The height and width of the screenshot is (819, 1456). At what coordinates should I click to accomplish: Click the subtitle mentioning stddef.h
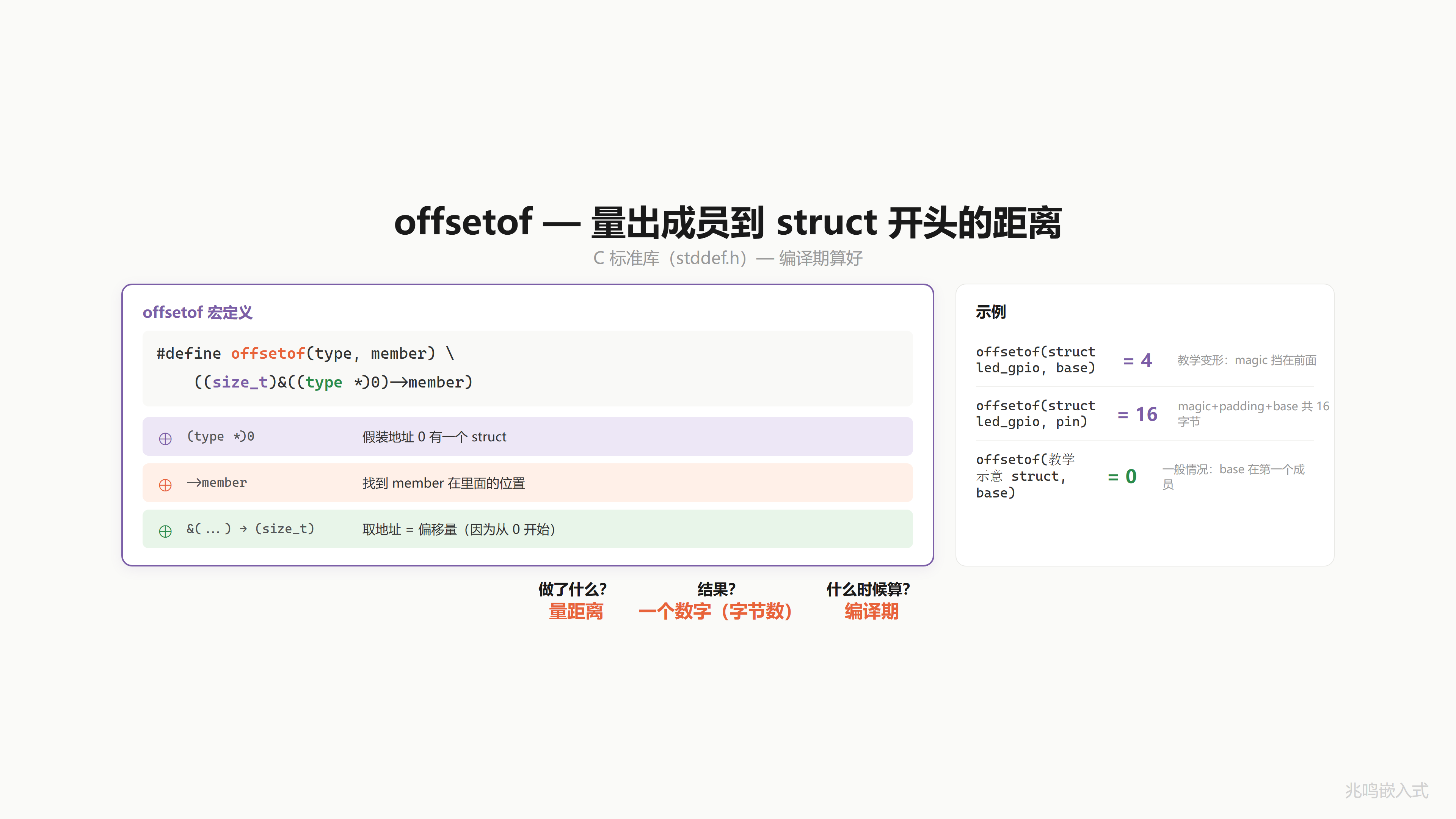click(x=728, y=258)
